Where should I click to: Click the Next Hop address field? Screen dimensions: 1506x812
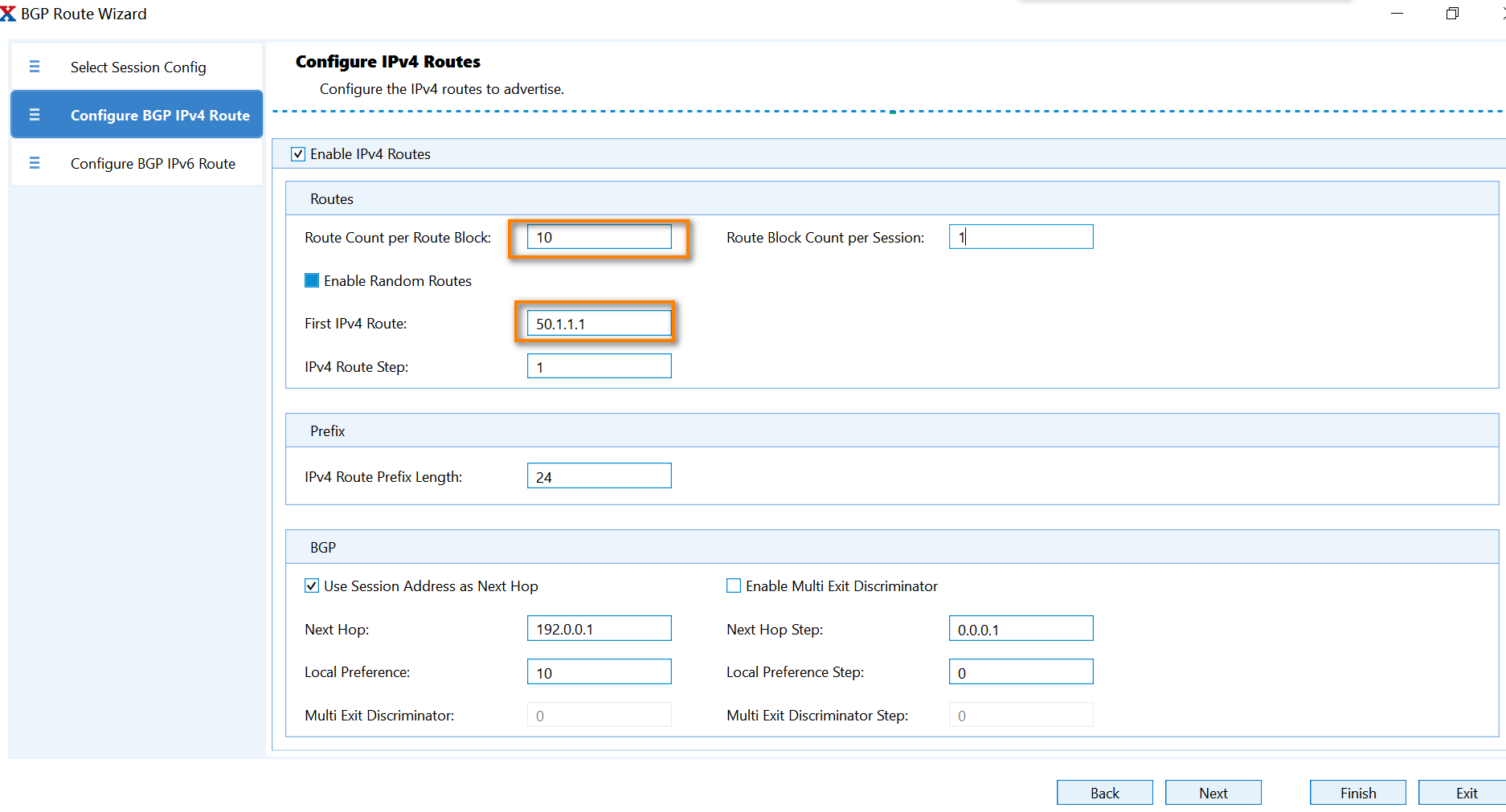599,629
